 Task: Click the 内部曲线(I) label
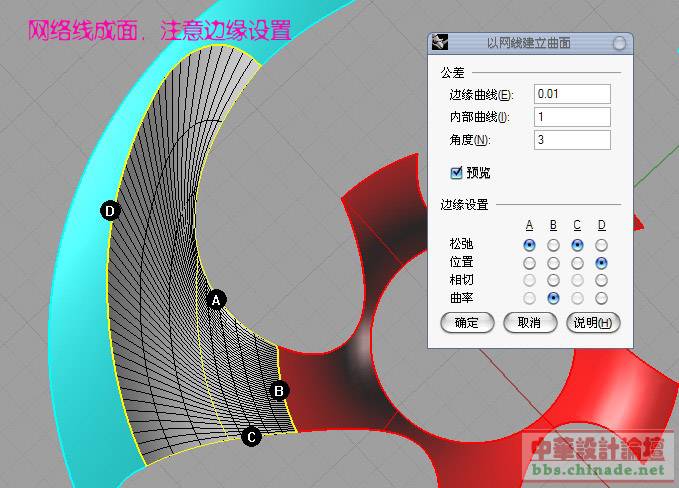coord(480,117)
